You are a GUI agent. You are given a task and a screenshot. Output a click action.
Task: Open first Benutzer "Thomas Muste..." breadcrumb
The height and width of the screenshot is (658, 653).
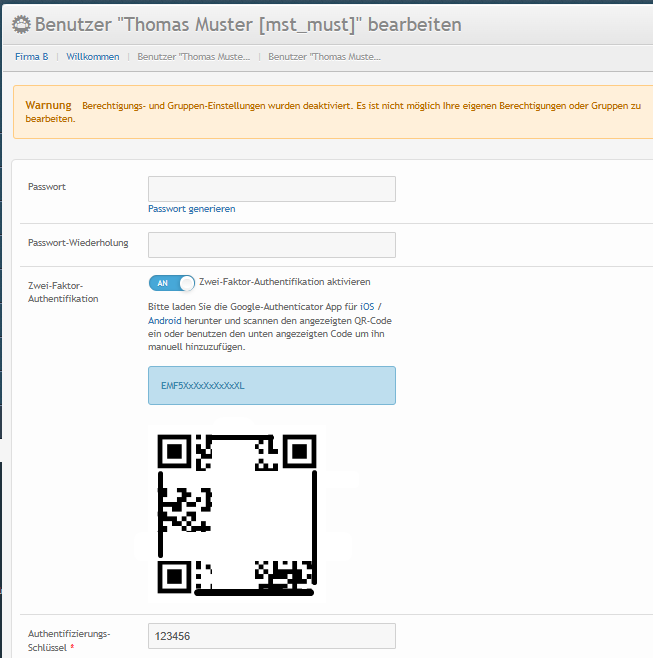point(193,57)
